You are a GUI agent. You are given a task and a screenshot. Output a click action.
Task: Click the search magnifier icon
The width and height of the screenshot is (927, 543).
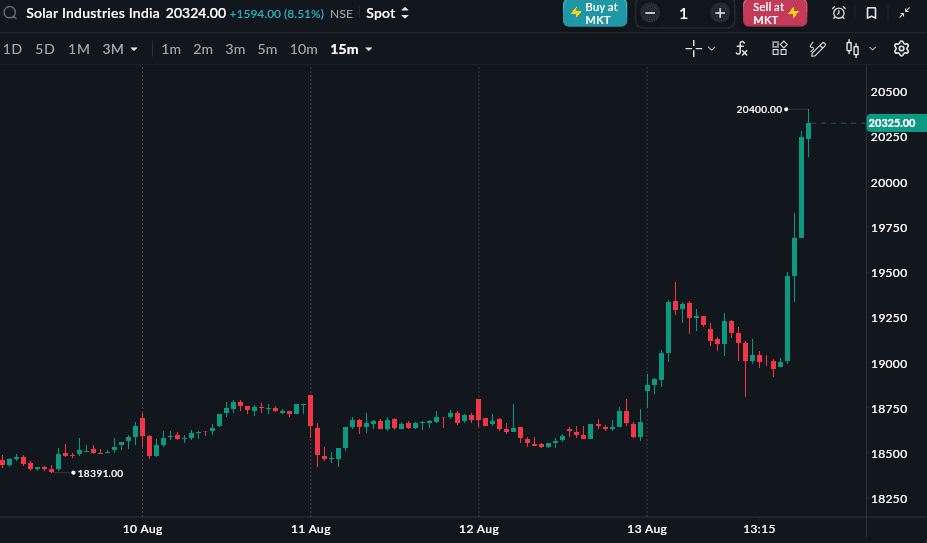click(x=10, y=12)
